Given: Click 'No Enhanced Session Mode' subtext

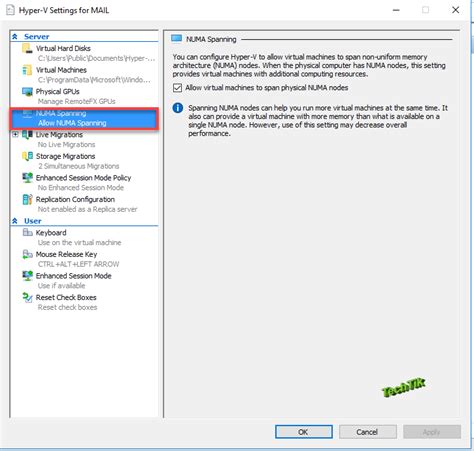Looking at the screenshot, I should pyautogui.click(x=81, y=188).
